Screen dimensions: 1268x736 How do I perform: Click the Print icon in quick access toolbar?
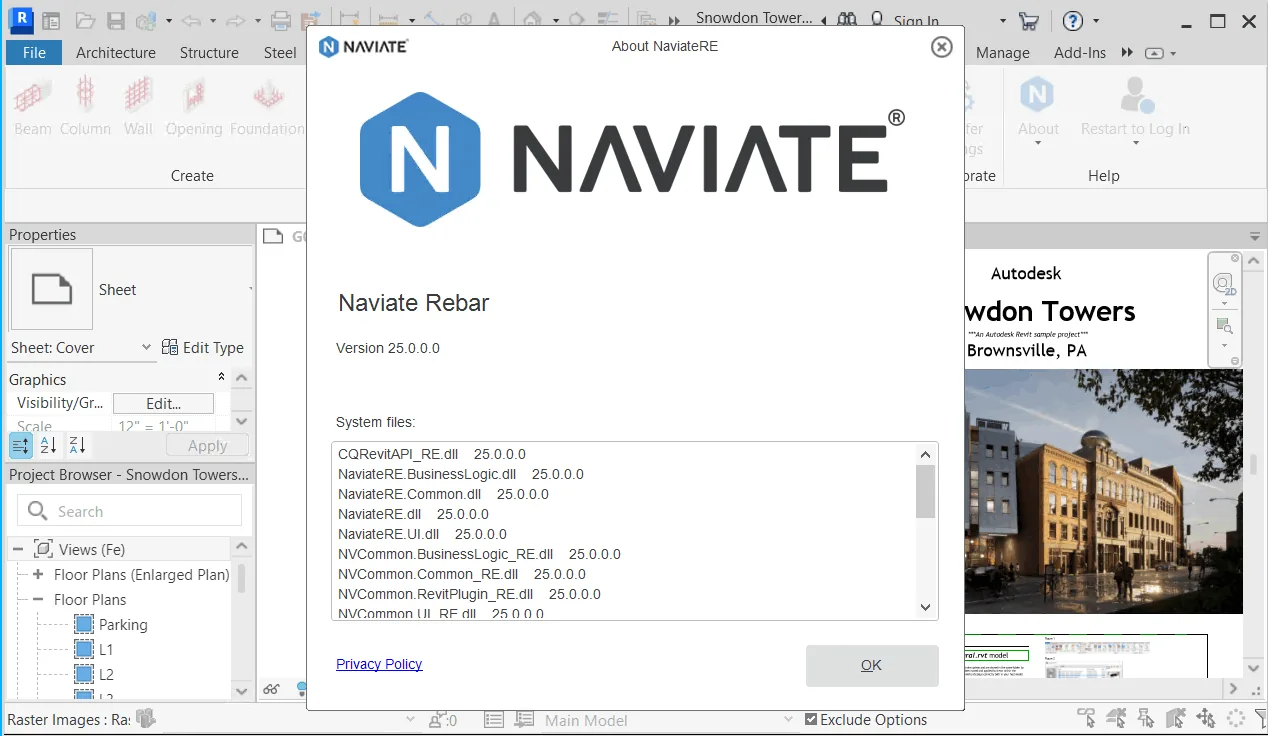281,21
